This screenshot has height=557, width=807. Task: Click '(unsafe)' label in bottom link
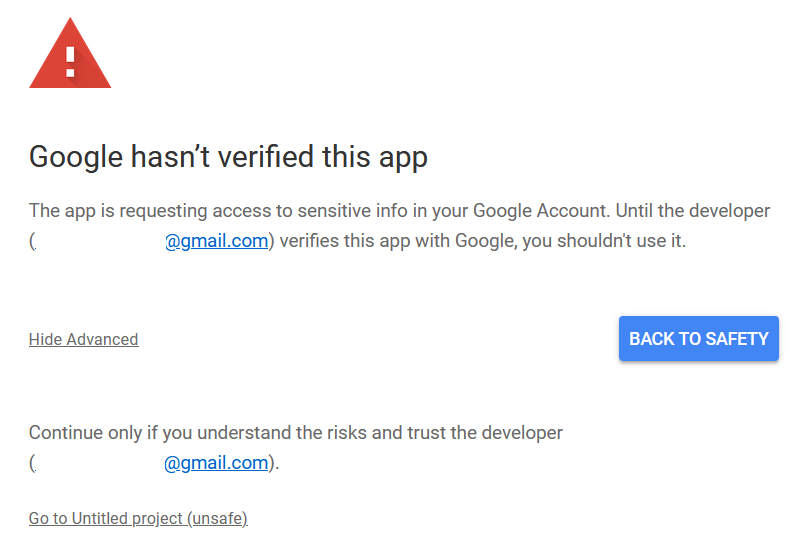[217, 518]
